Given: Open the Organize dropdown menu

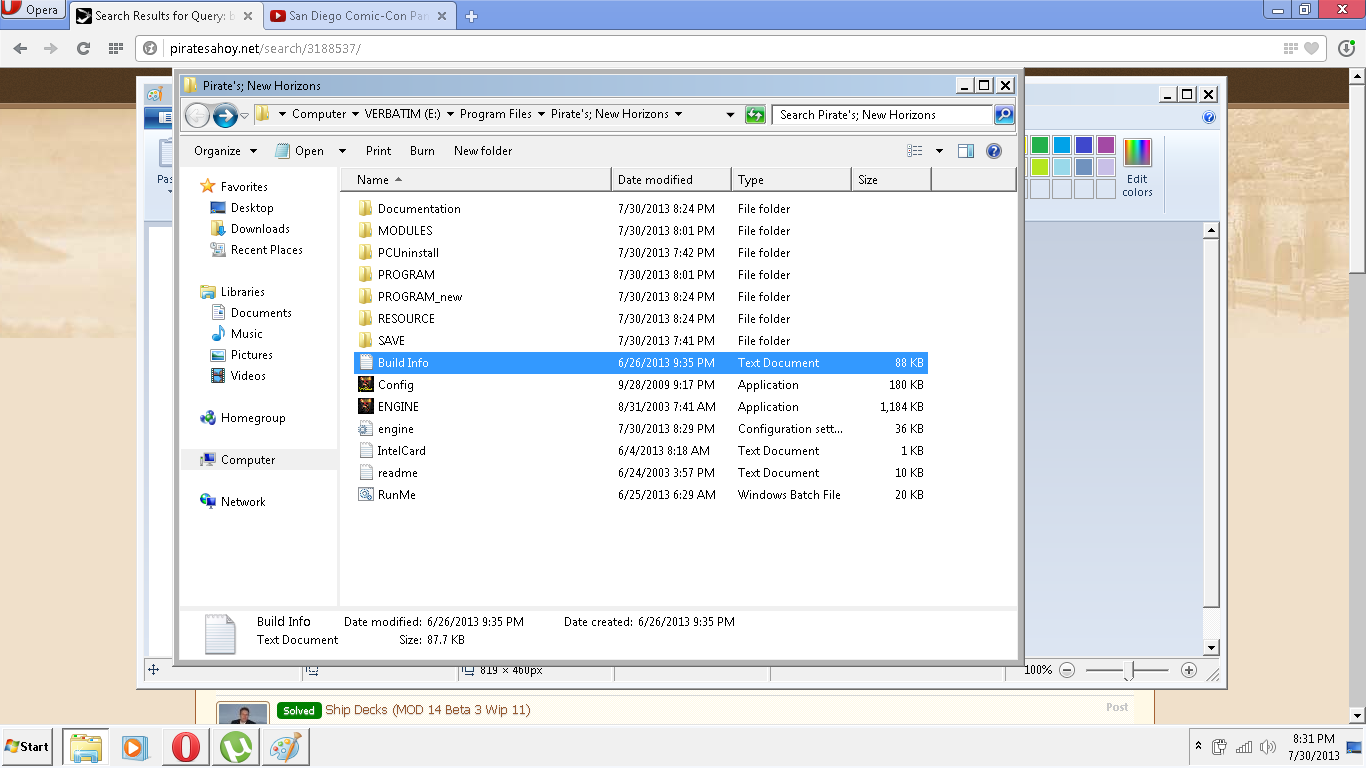Looking at the screenshot, I should click(x=225, y=151).
